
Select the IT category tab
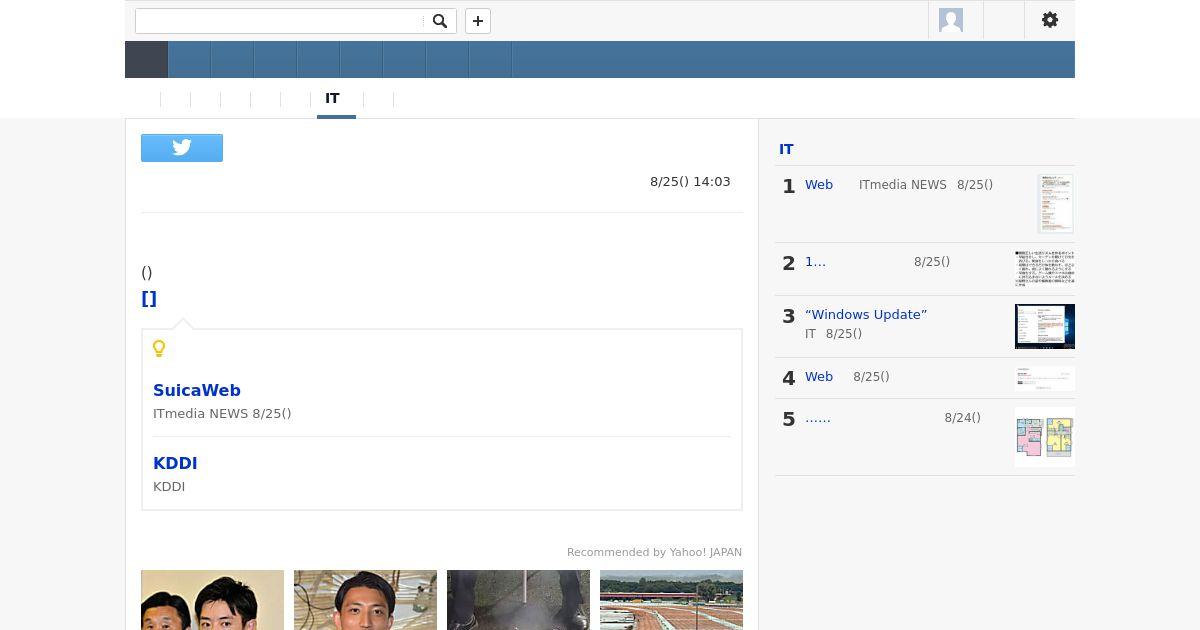pyautogui.click(x=333, y=98)
